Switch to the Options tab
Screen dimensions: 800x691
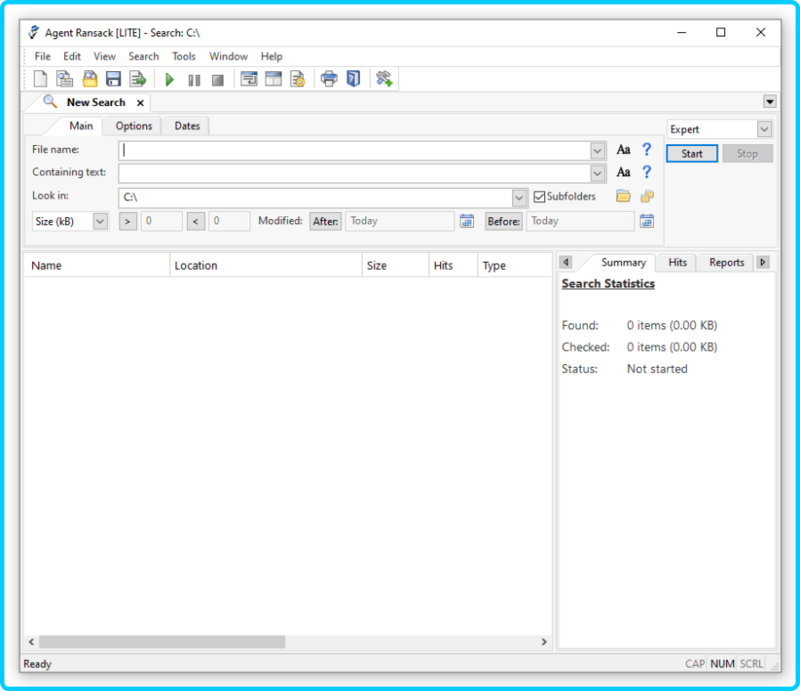(x=134, y=126)
